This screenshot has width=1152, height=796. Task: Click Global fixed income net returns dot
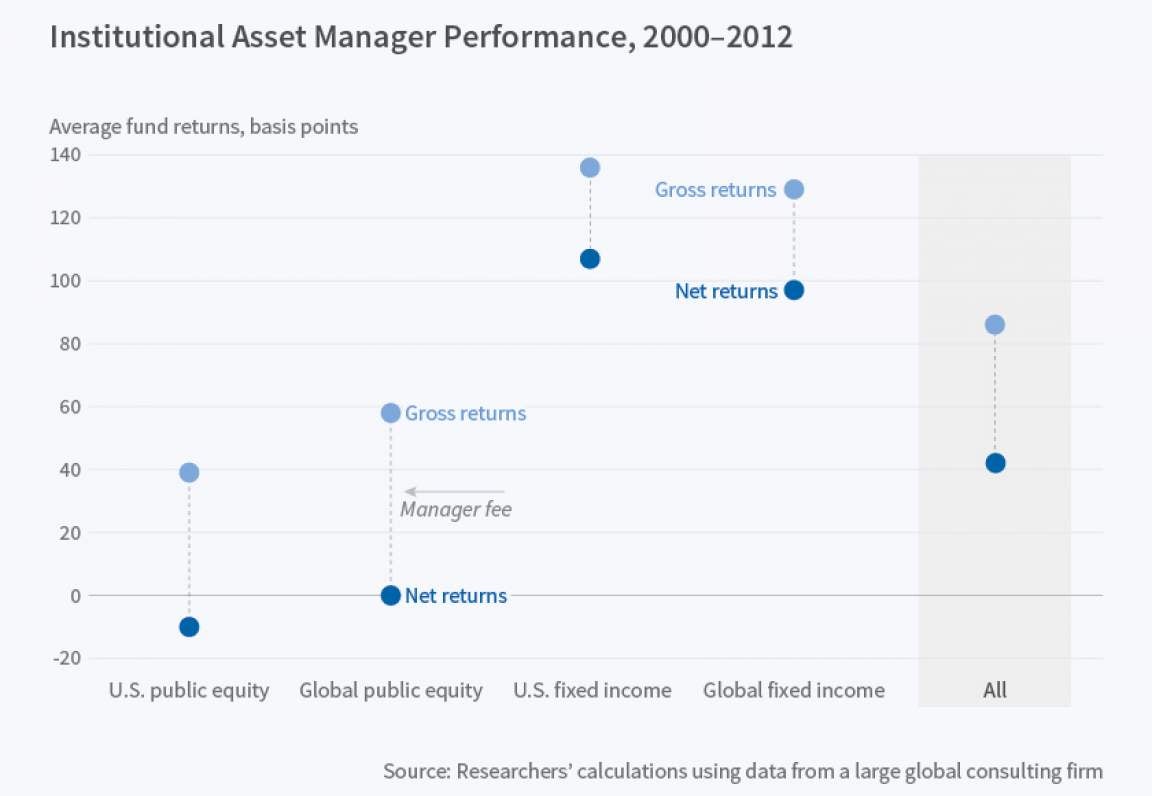794,290
